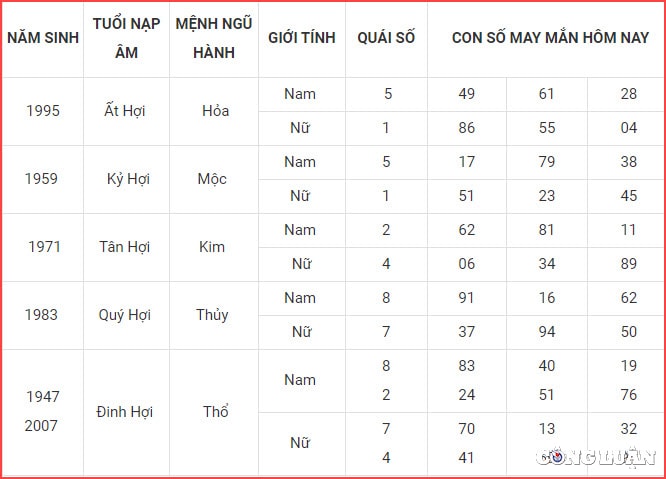Viewport: 666px width, 479px height.
Task: Click the Ất Hợi cell
Action: [x=124, y=111]
